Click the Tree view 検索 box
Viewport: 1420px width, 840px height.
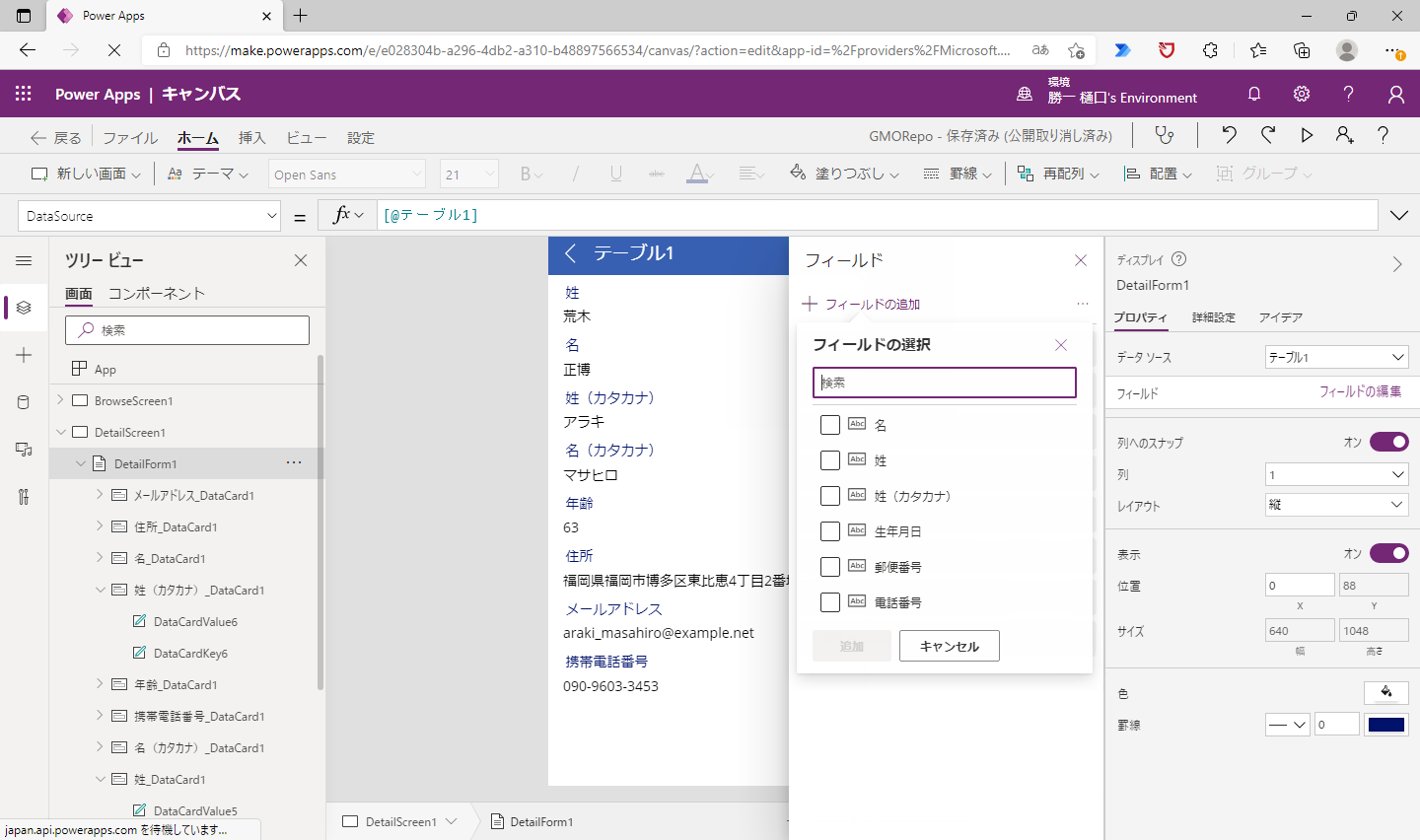187,330
